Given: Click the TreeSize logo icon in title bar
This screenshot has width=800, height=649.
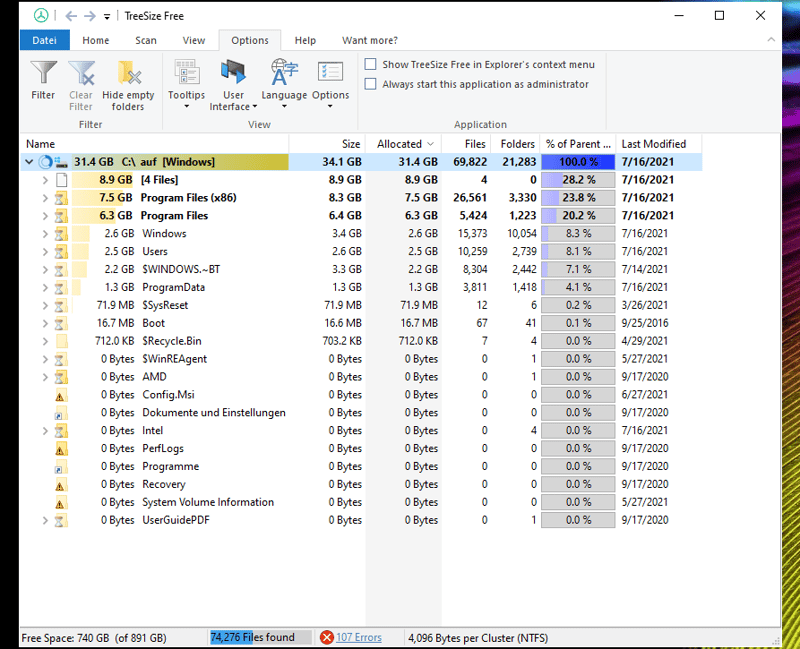Looking at the screenshot, I should [x=41, y=16].
